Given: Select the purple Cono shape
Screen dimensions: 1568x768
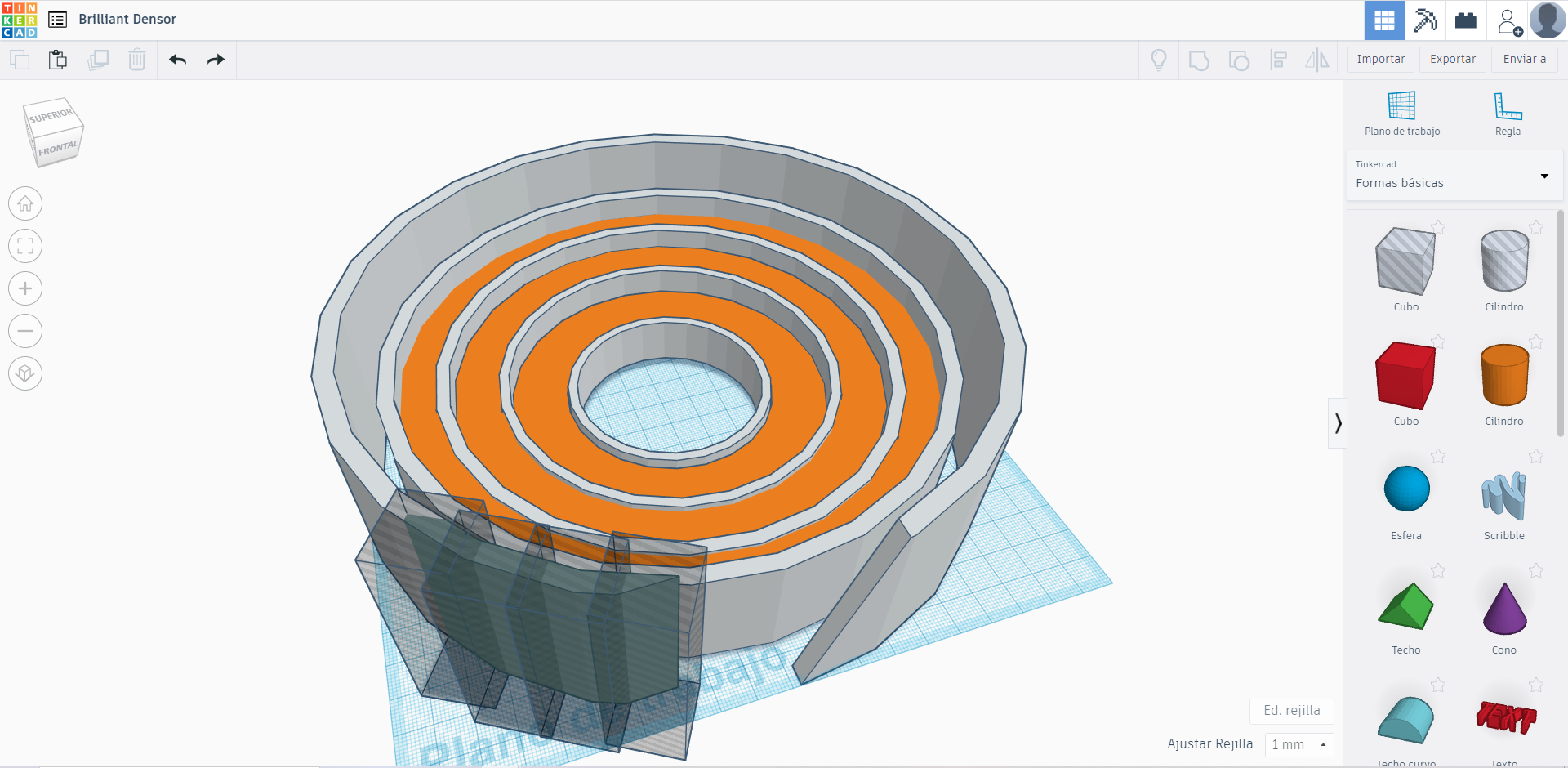Looking at the screenshot, I should (1504, 608).
